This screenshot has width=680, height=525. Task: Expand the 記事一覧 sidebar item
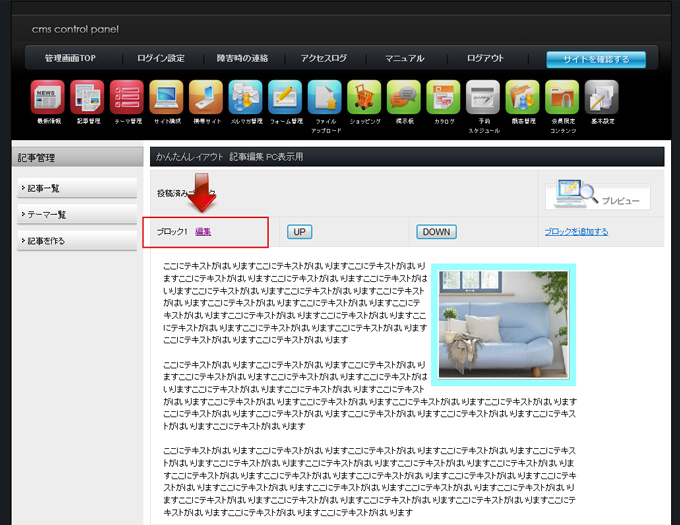pos(77,188)
